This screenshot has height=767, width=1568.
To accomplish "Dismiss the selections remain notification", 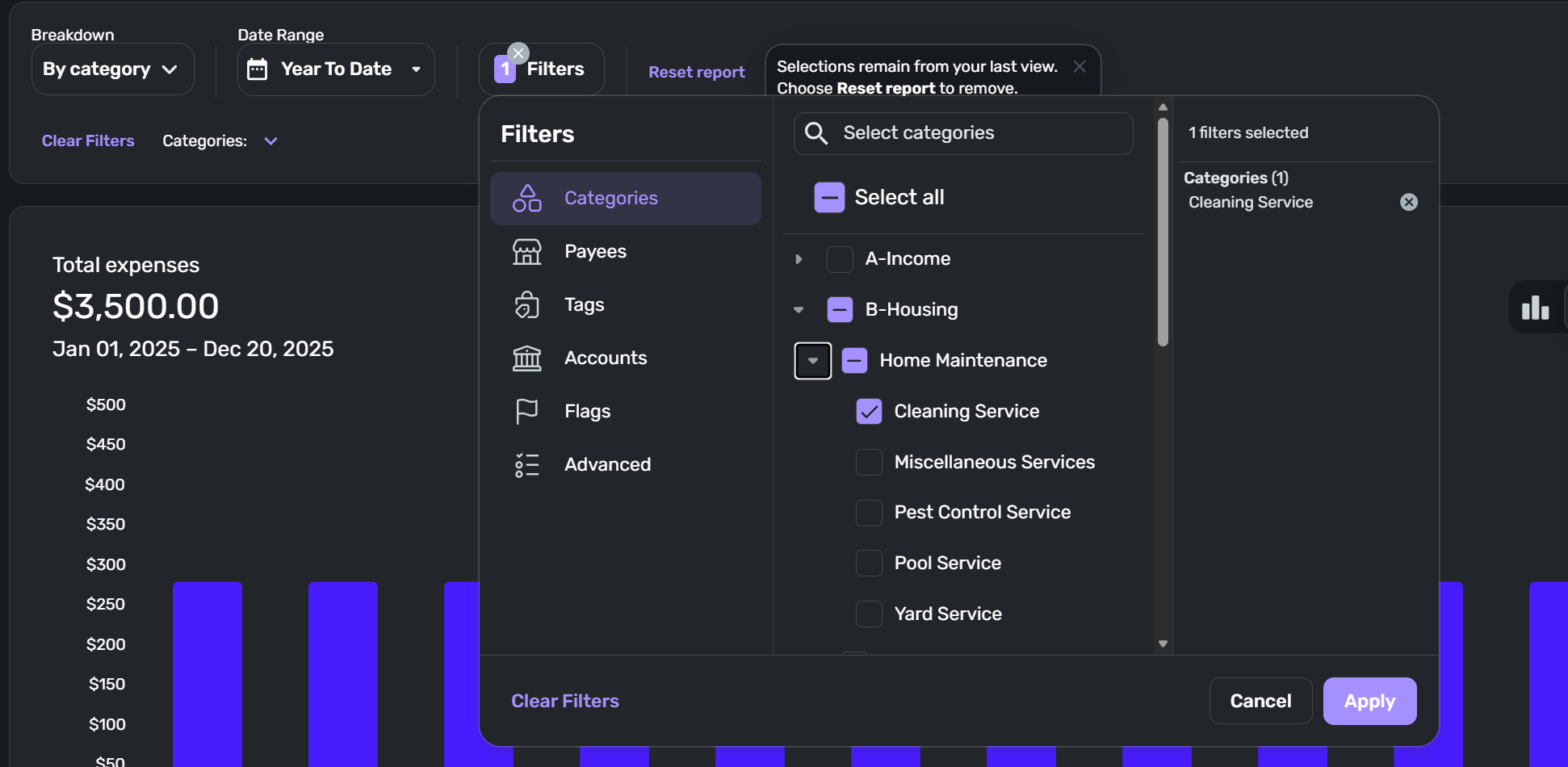I will (1080, 66).
